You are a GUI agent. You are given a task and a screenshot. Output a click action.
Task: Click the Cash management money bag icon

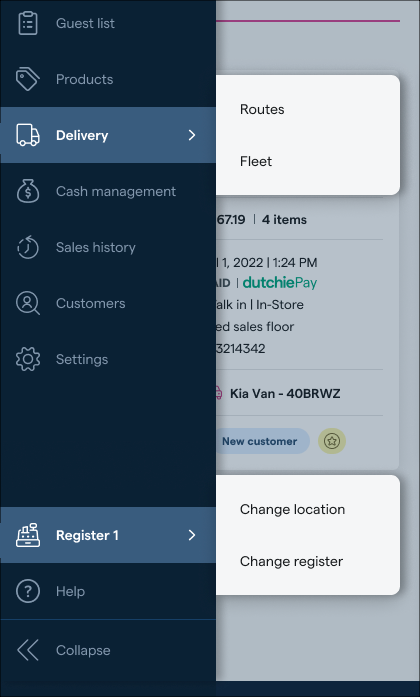[28, 191]
